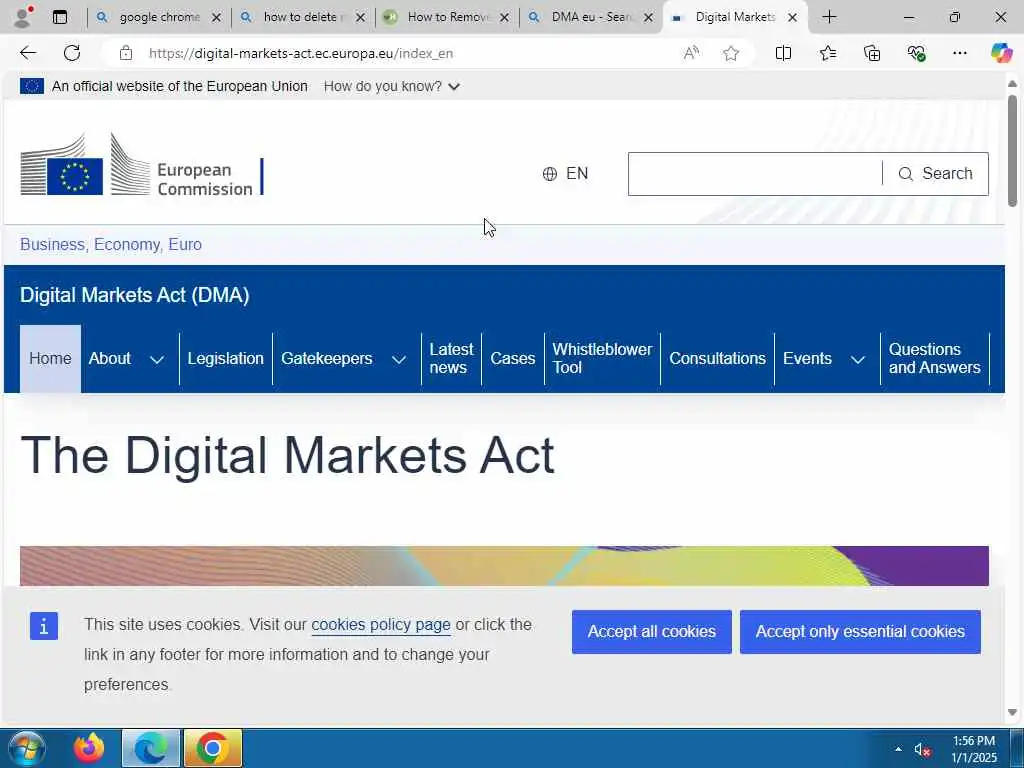This screenshot has width=1024, height=768.
Task: Click the info icon in cookie banner
Action: 44,626
